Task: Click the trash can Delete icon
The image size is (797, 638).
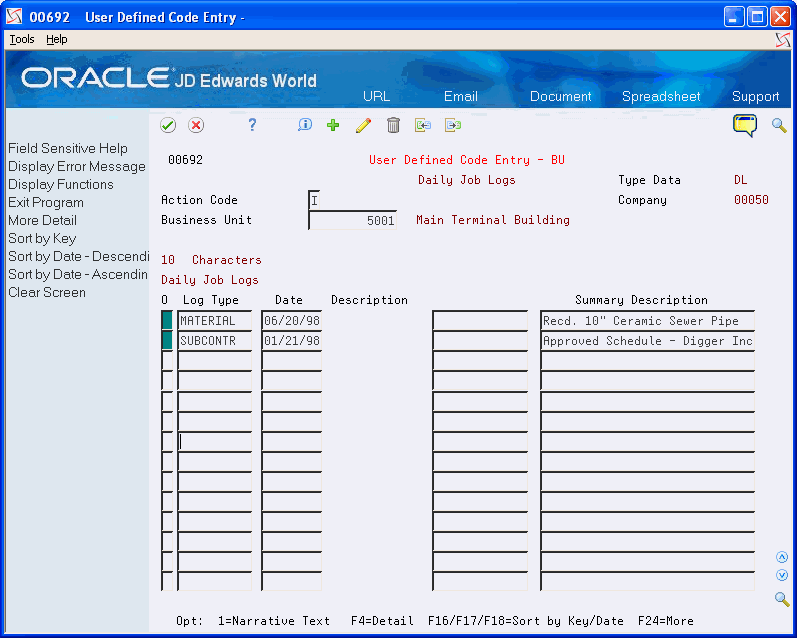Action: pos(393,125)
